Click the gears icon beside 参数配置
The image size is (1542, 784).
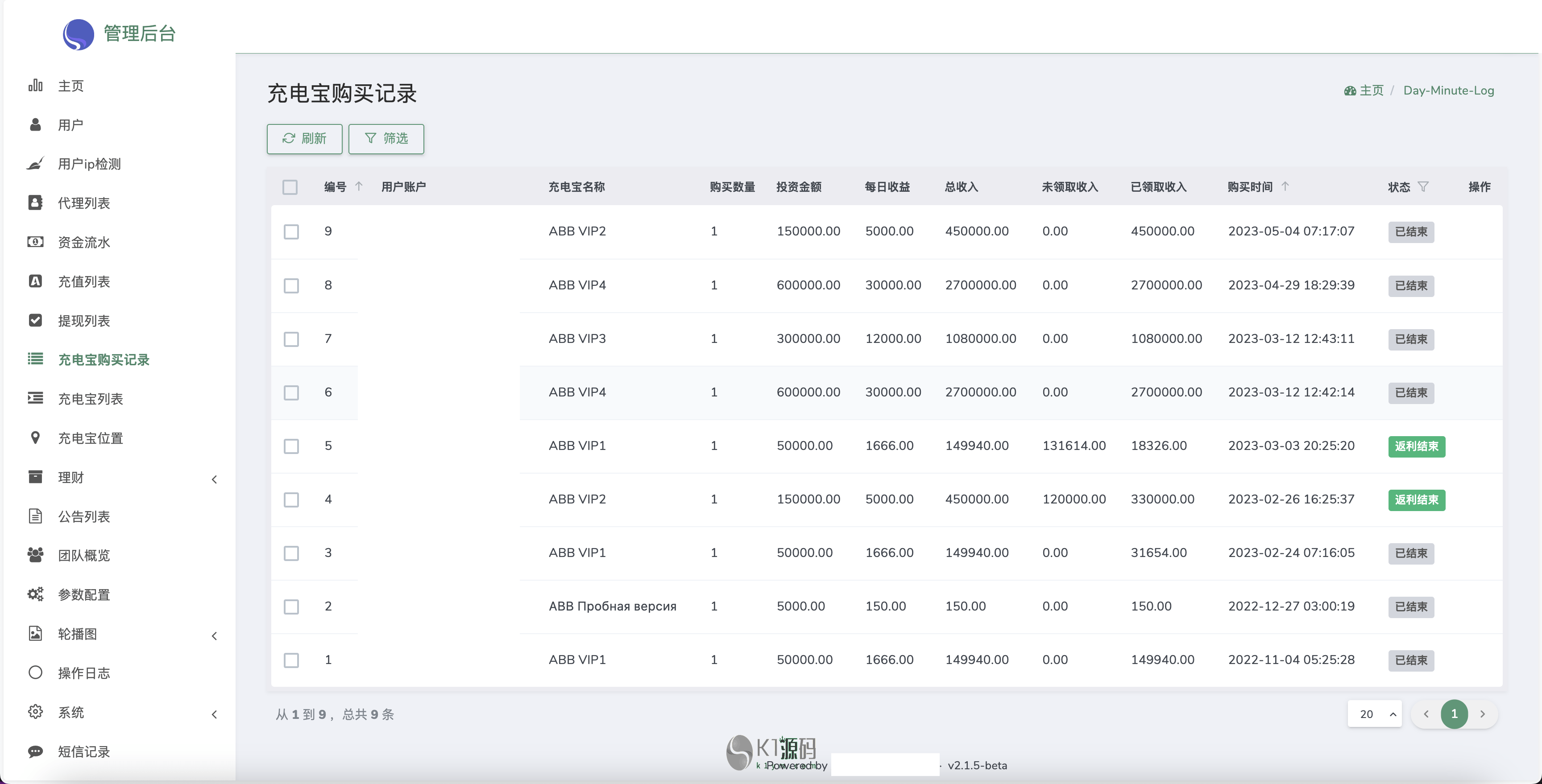point(35,594)
